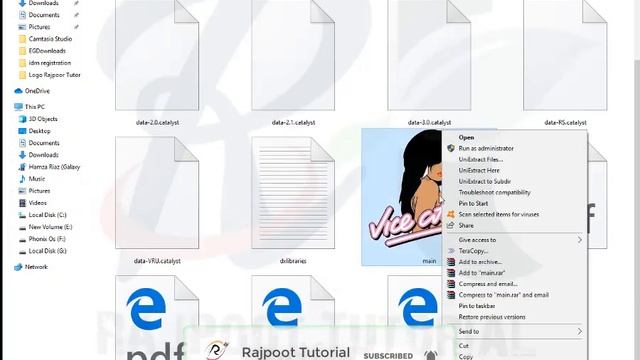This screenshot has height=360, width=640.
Task: Open the EGDownloads folder icon
Action: click(22, 51)
